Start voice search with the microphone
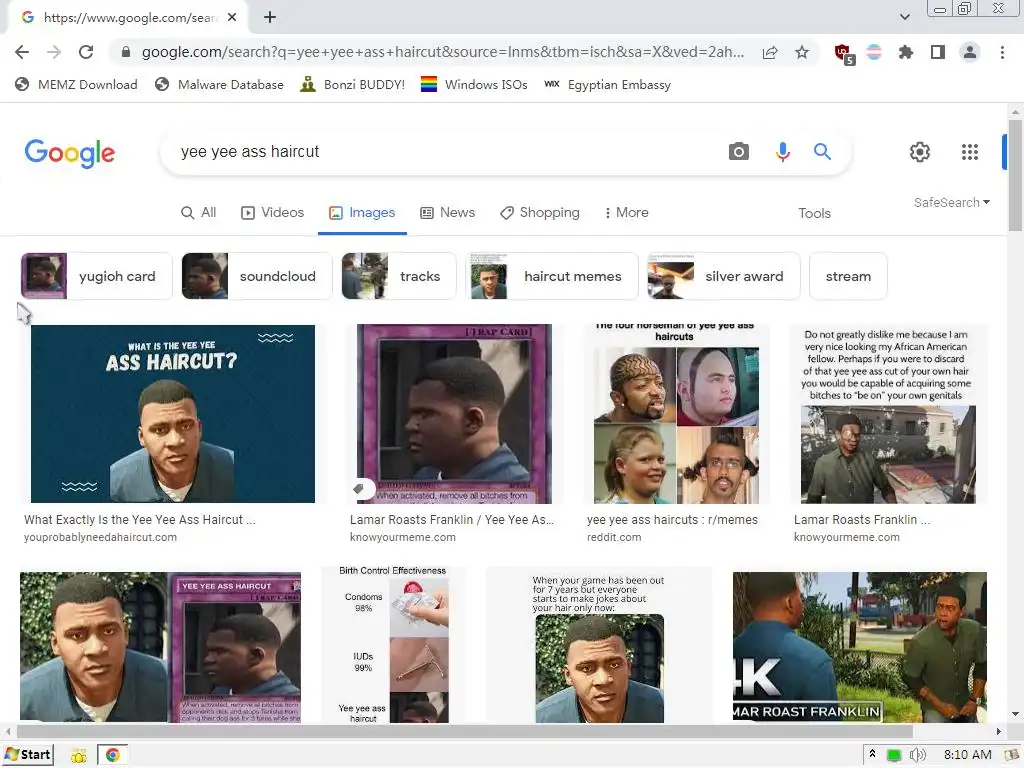This screenshot has width=1024, height=768. coord(782,152)
